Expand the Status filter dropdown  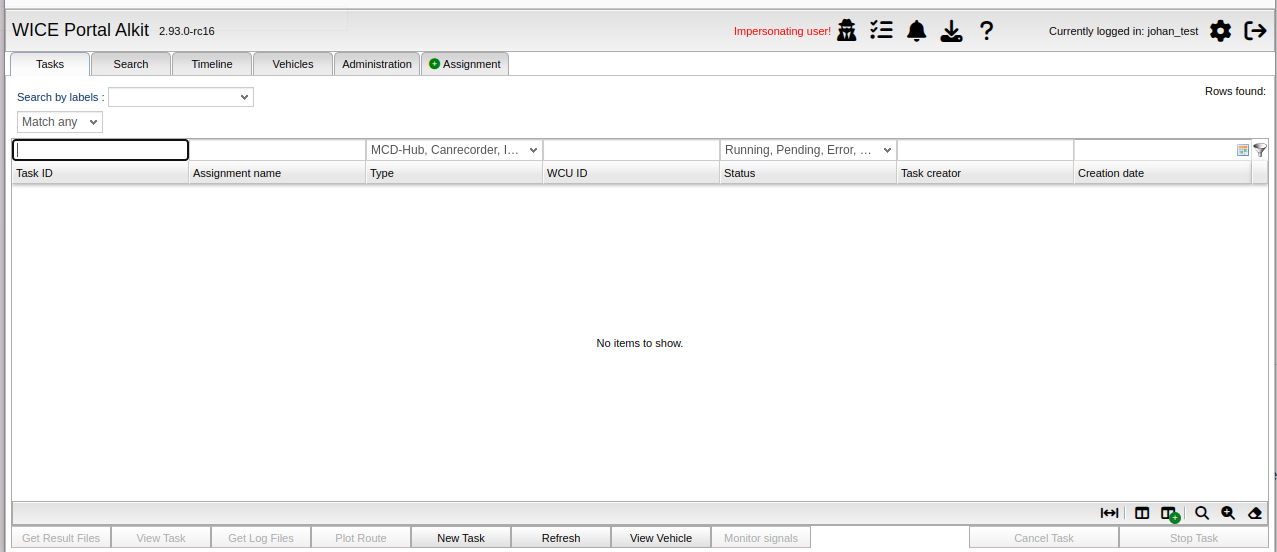[808, 150]
